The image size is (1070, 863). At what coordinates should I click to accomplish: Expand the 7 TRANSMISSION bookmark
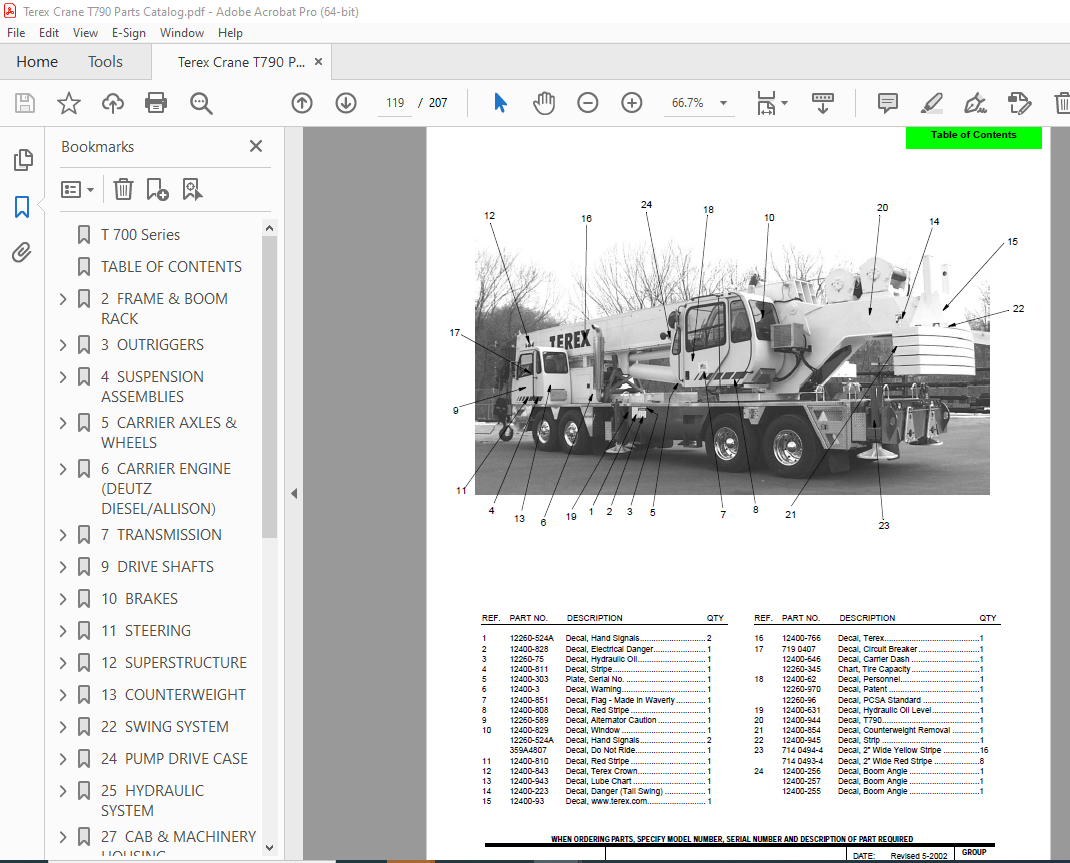[63, 535]
